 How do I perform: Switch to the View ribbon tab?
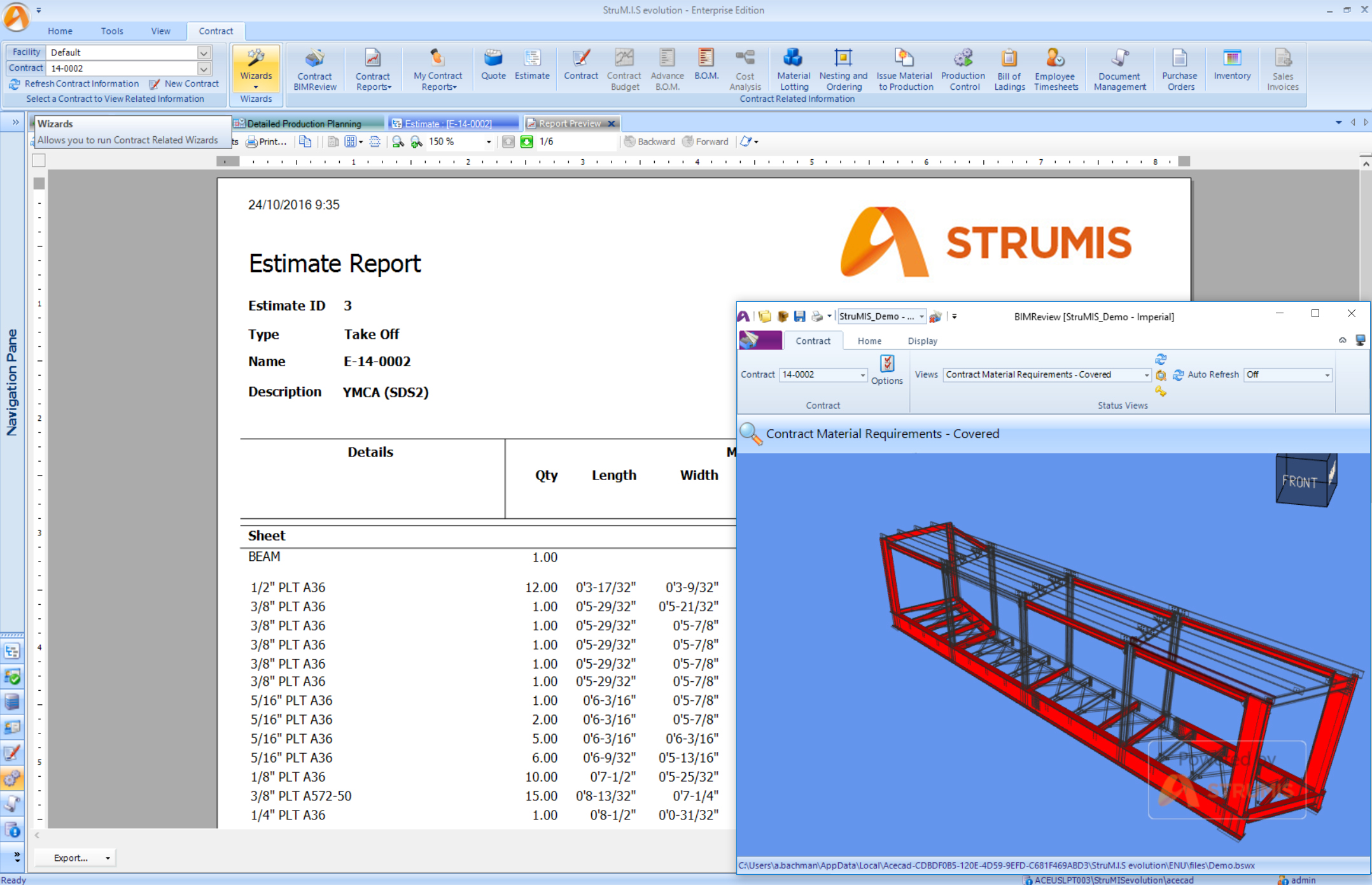[x=160, y=31]
